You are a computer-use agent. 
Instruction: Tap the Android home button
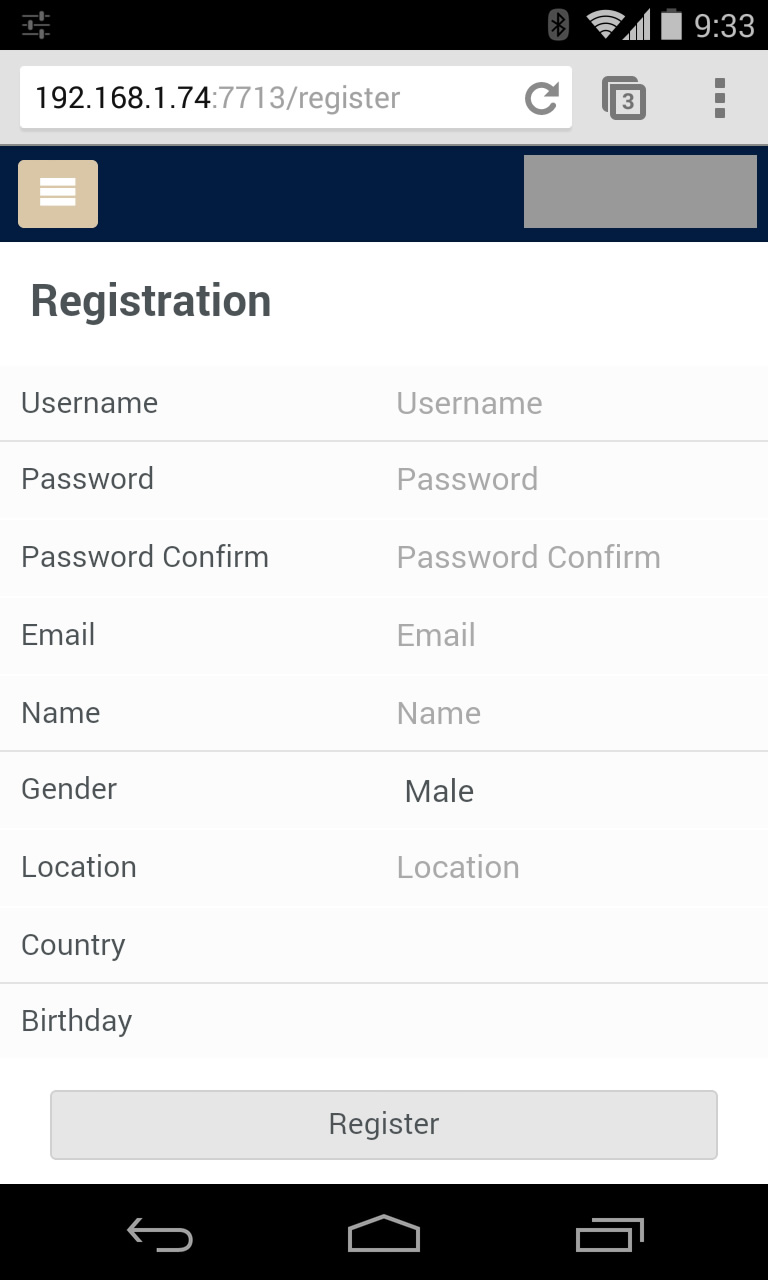tap(384, 1234)
